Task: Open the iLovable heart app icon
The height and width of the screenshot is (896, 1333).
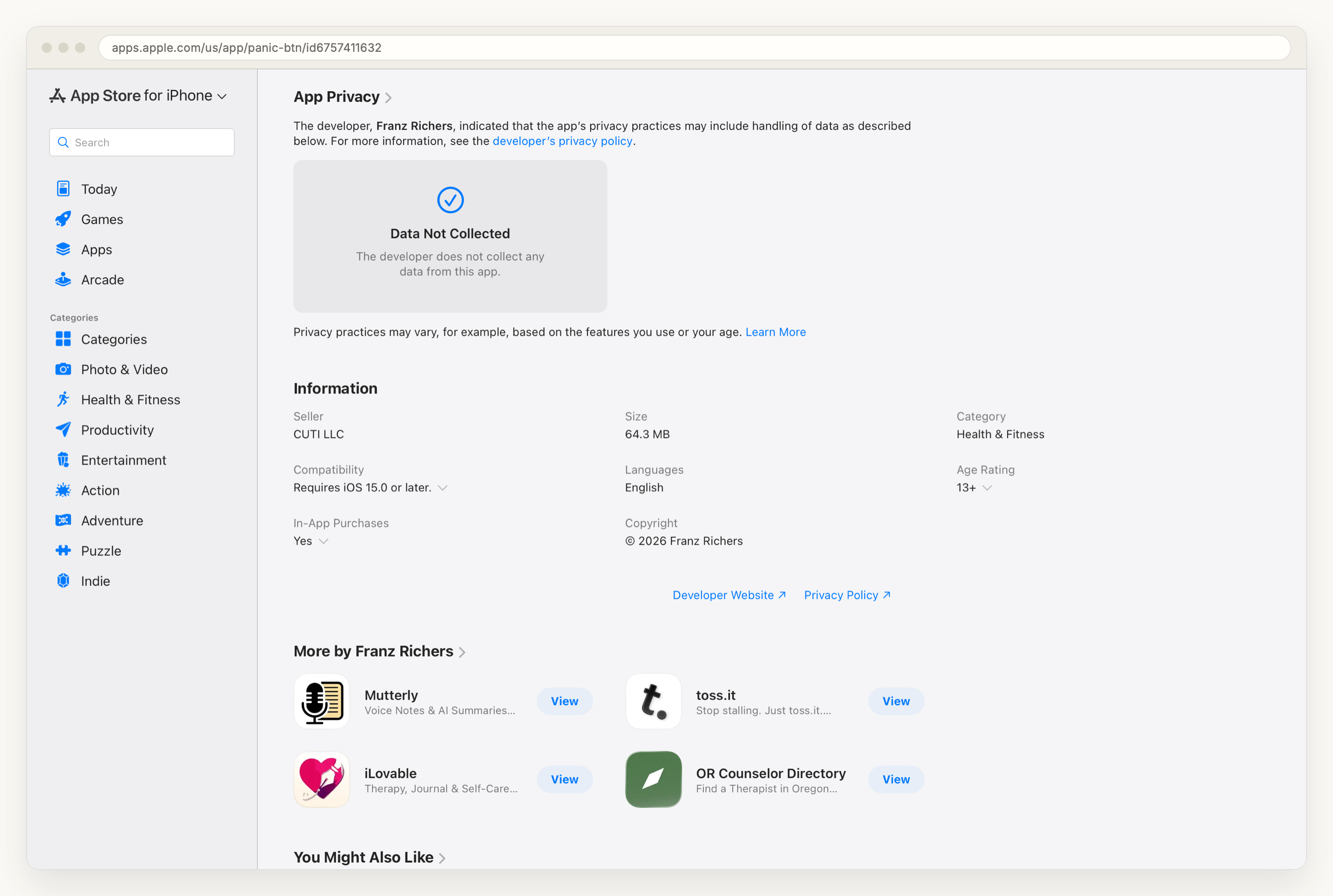Action: (x=322, y=779)
